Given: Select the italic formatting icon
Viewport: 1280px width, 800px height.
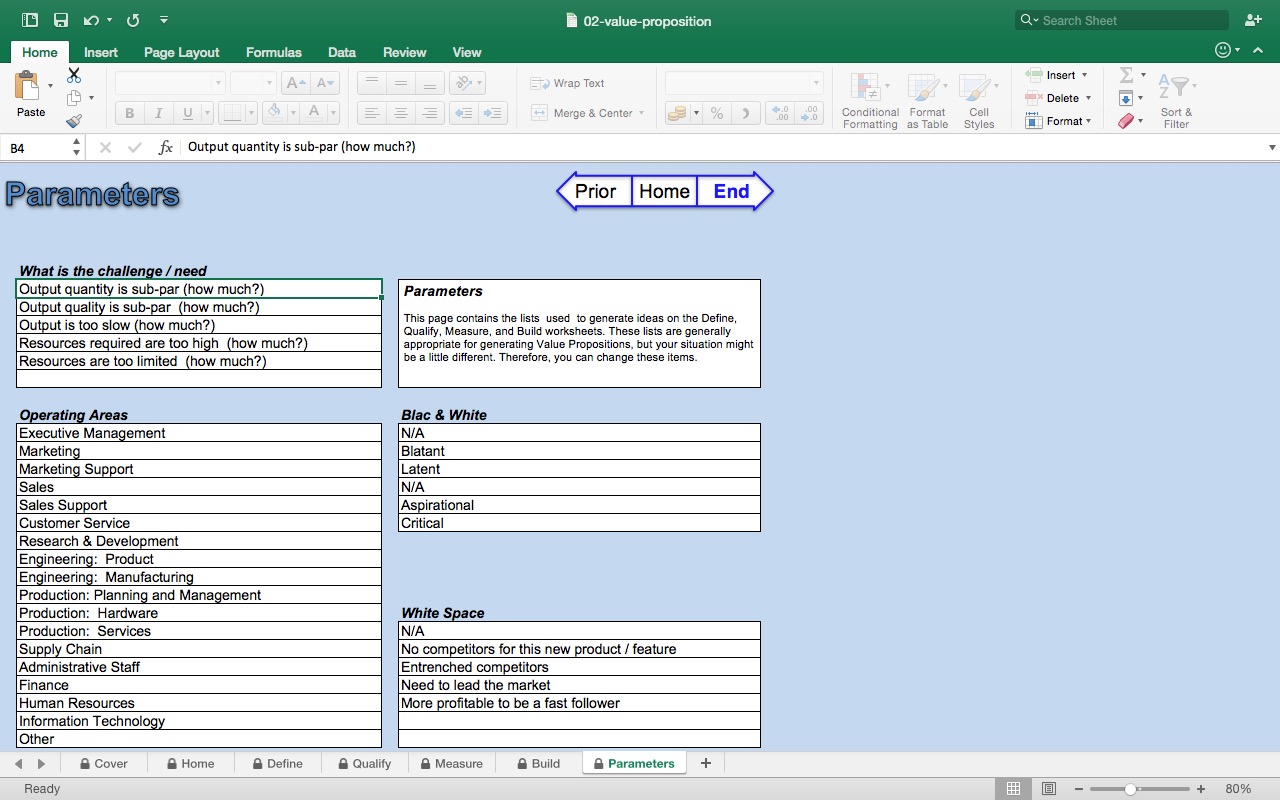Looking at the screenshot, I should point(158,112).
